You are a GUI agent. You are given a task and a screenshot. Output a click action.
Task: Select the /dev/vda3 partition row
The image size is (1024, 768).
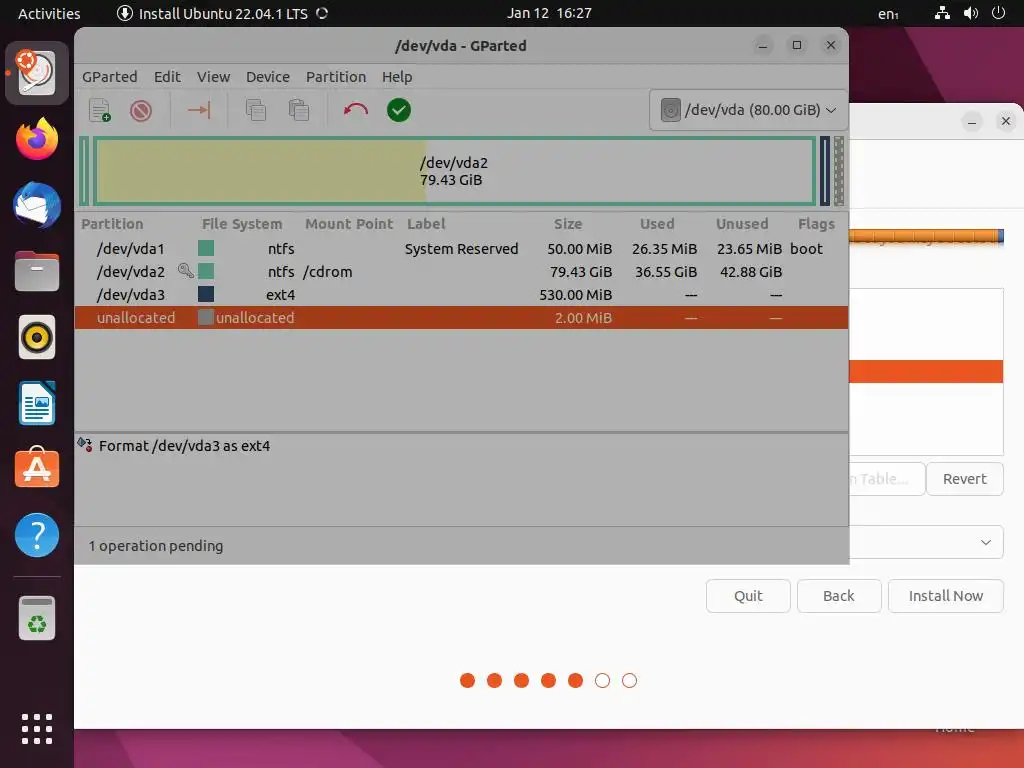point(461,294)
